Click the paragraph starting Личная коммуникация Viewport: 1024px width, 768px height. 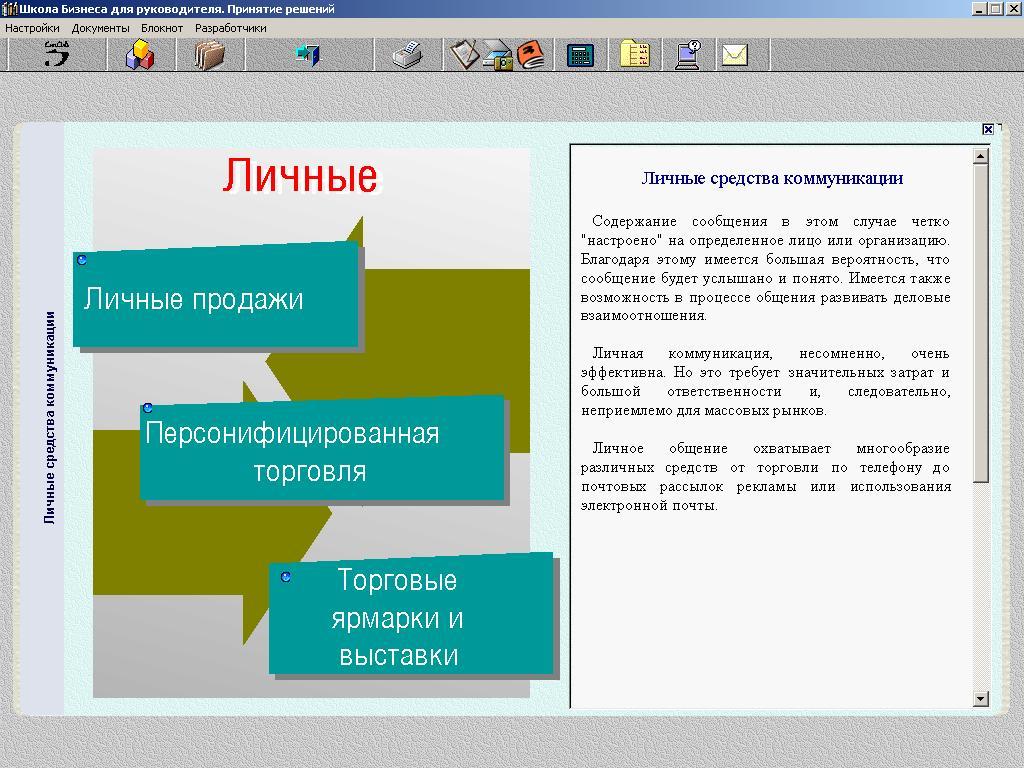click(x=765, y=382)
